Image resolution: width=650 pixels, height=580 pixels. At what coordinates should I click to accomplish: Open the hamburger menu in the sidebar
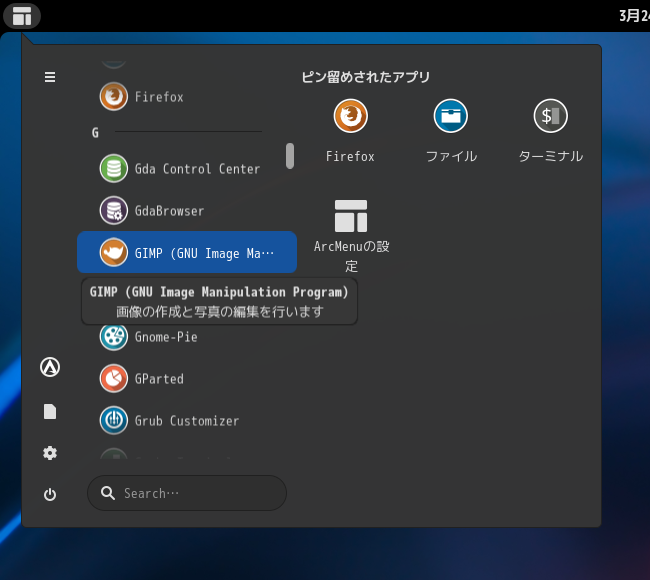pos(50,77)
